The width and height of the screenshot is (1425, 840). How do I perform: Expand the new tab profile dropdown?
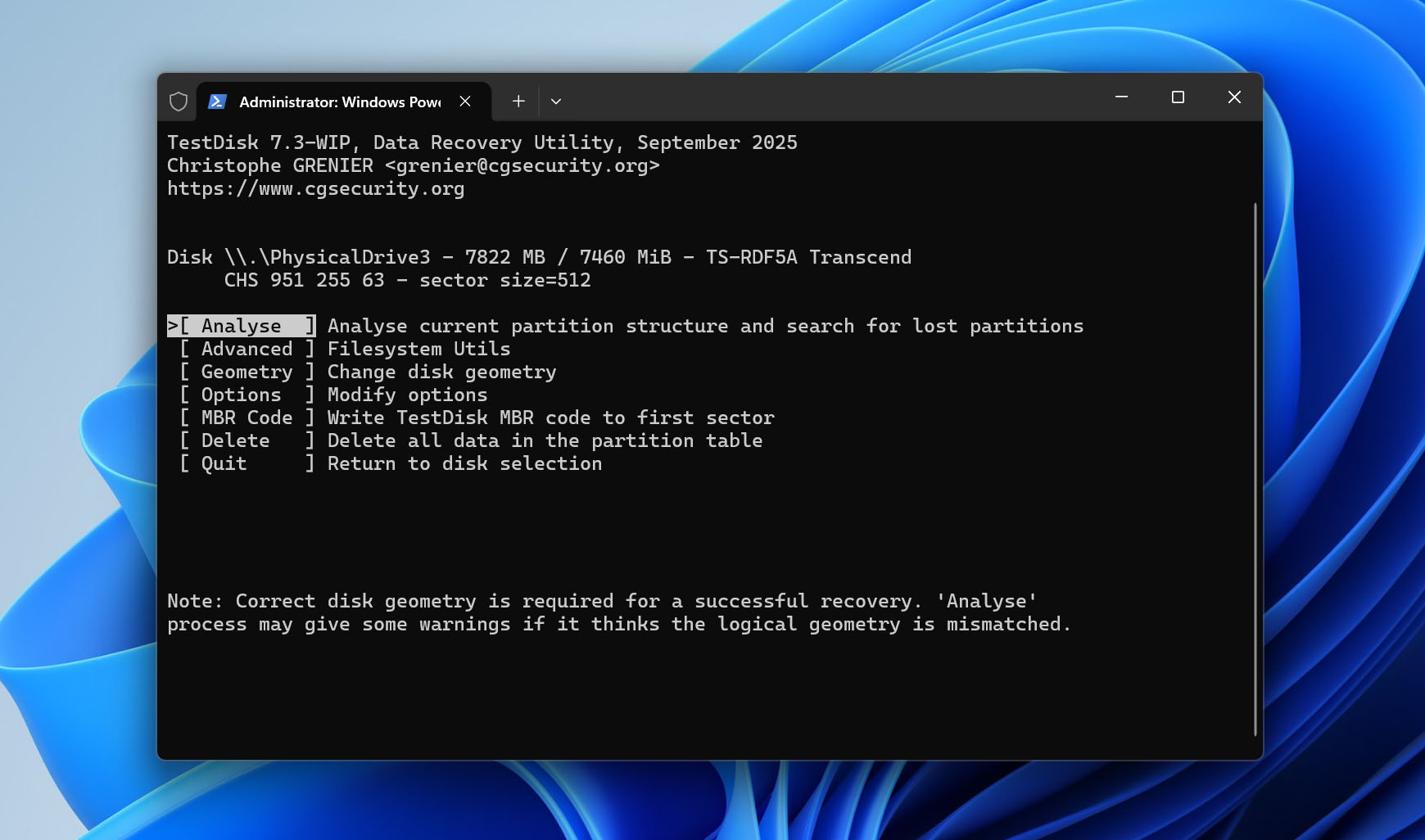pyautogui.click(x=556, y=102)
